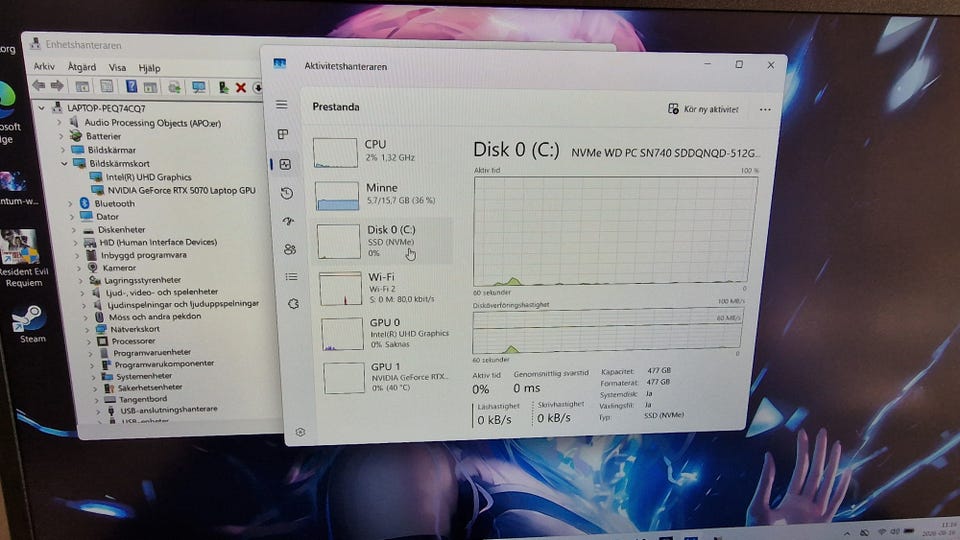Open Users icon in Task Manager sidebar
Screen dimensions: 960x540
pos(290,249)
